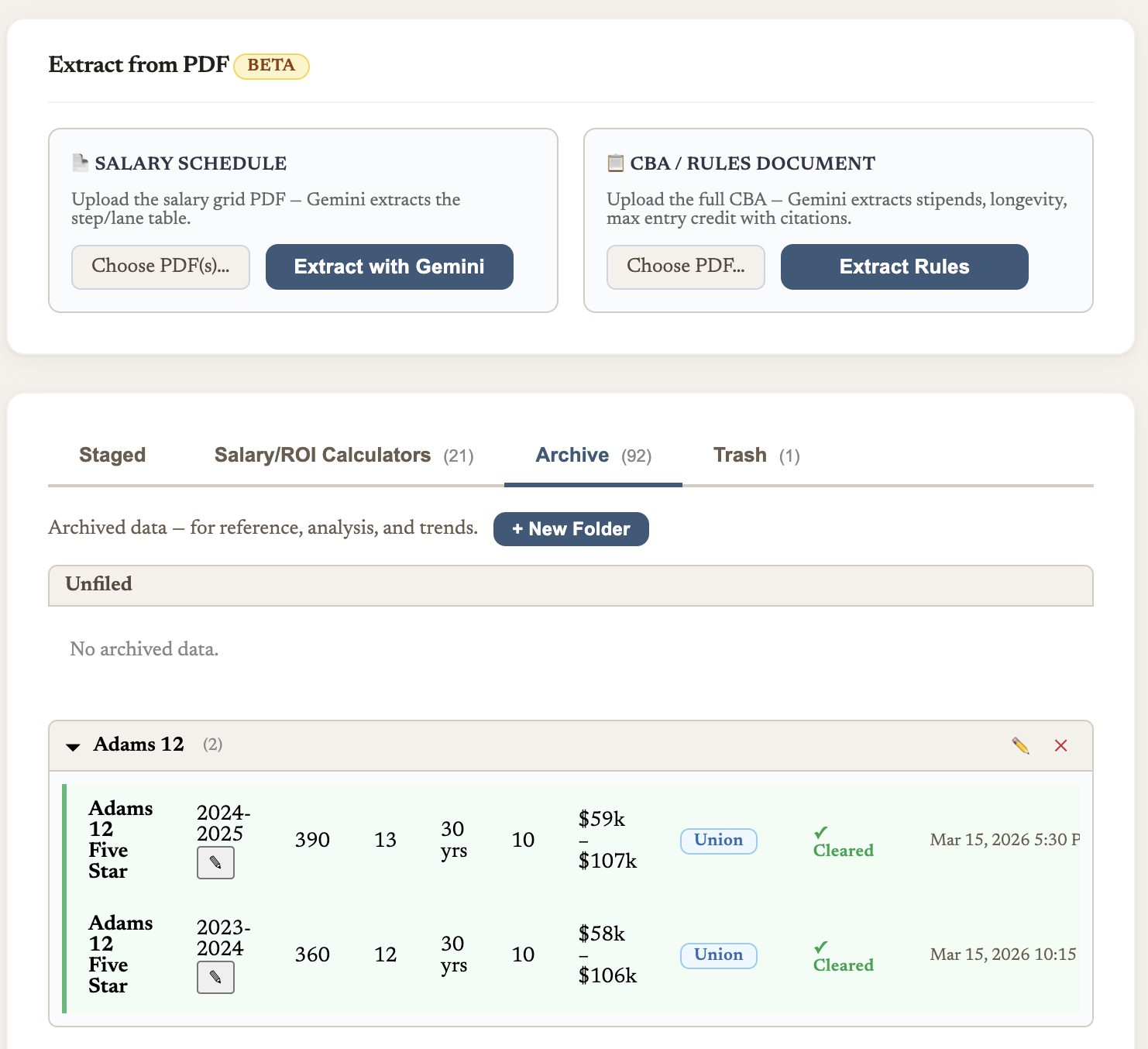1148x1049 pixels.
Task: Toggle the Cleared status on the 2024-2025 row
Action: pos(842,839)
